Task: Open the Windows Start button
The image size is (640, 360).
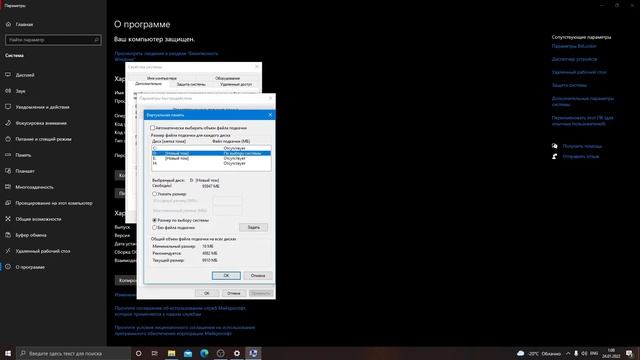Action: tap(8, 353)
